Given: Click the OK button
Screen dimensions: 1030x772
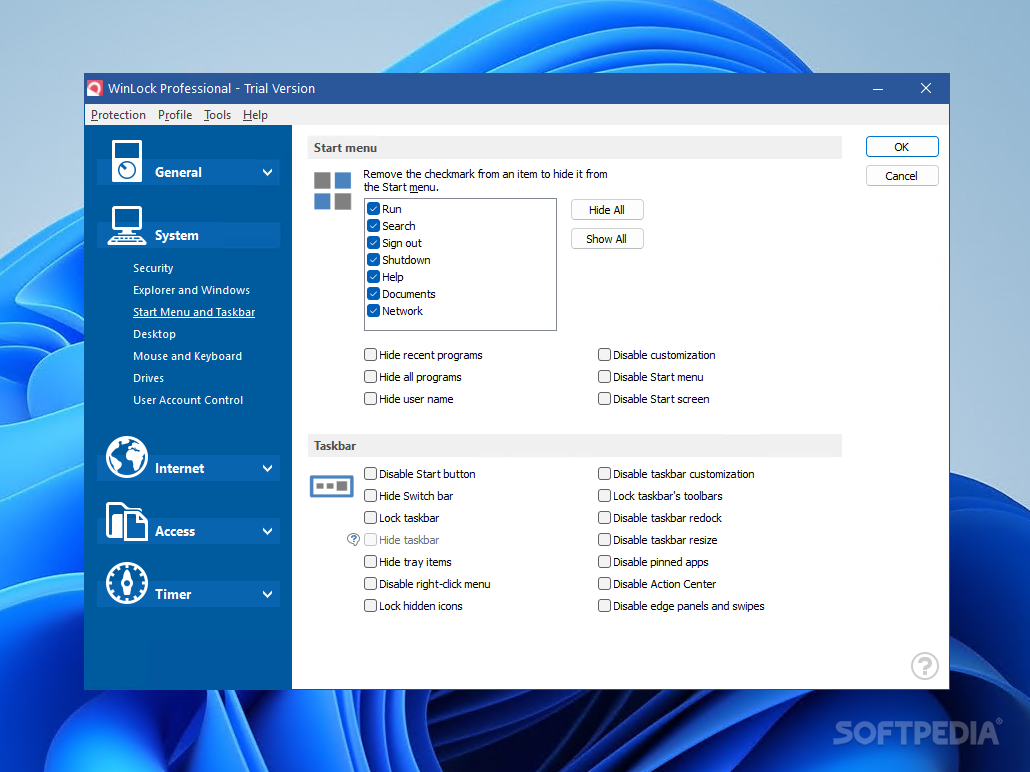Looking at the screenshot, I should [902, 147].
